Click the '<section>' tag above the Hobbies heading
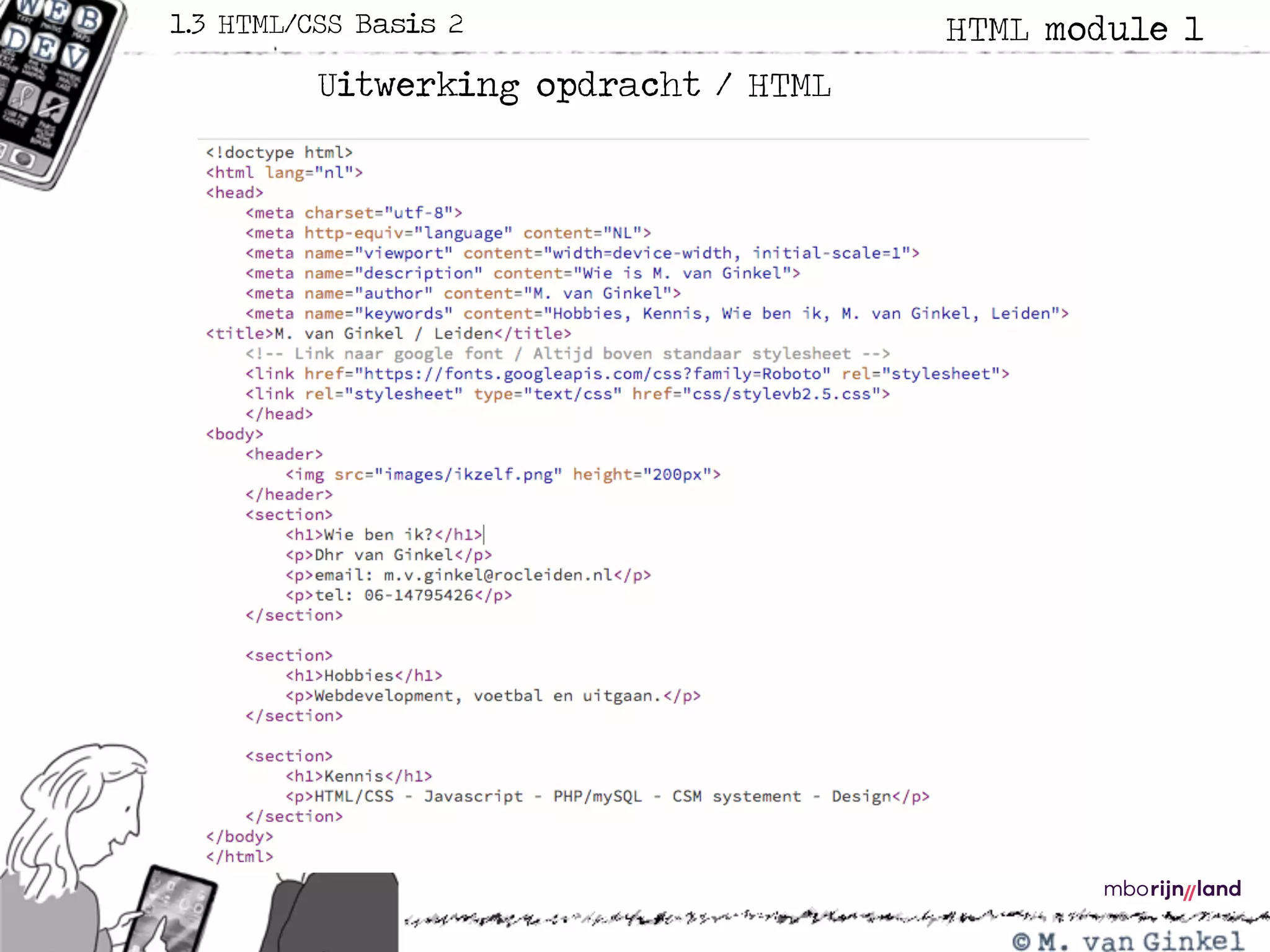The height and width of the screenshot is (952, 1270). coord(289,656)
